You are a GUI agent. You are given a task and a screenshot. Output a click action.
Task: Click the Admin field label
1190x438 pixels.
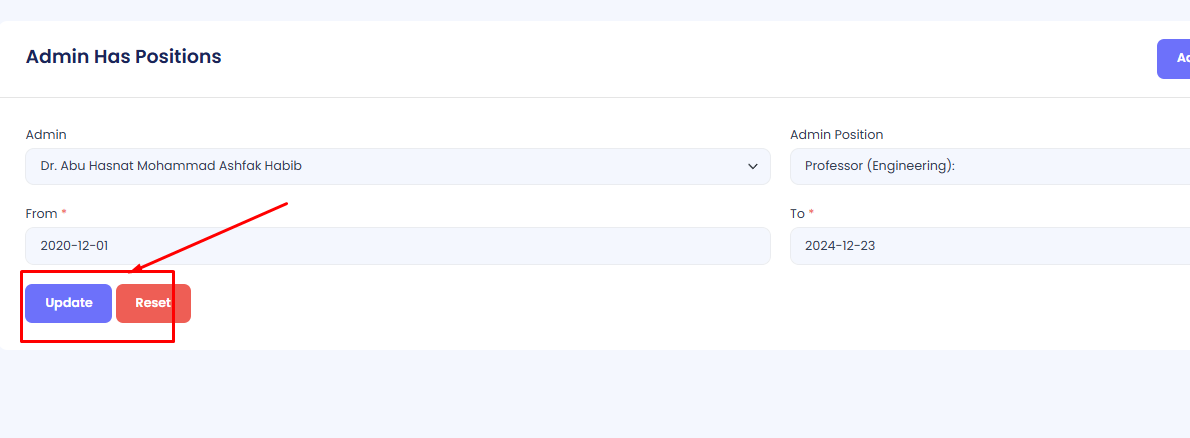tap(46, 135)
